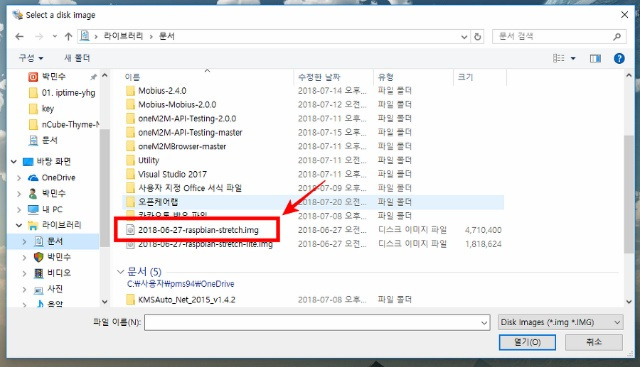Select OneDrive cloud icon in sidebar

coord(33,178)
